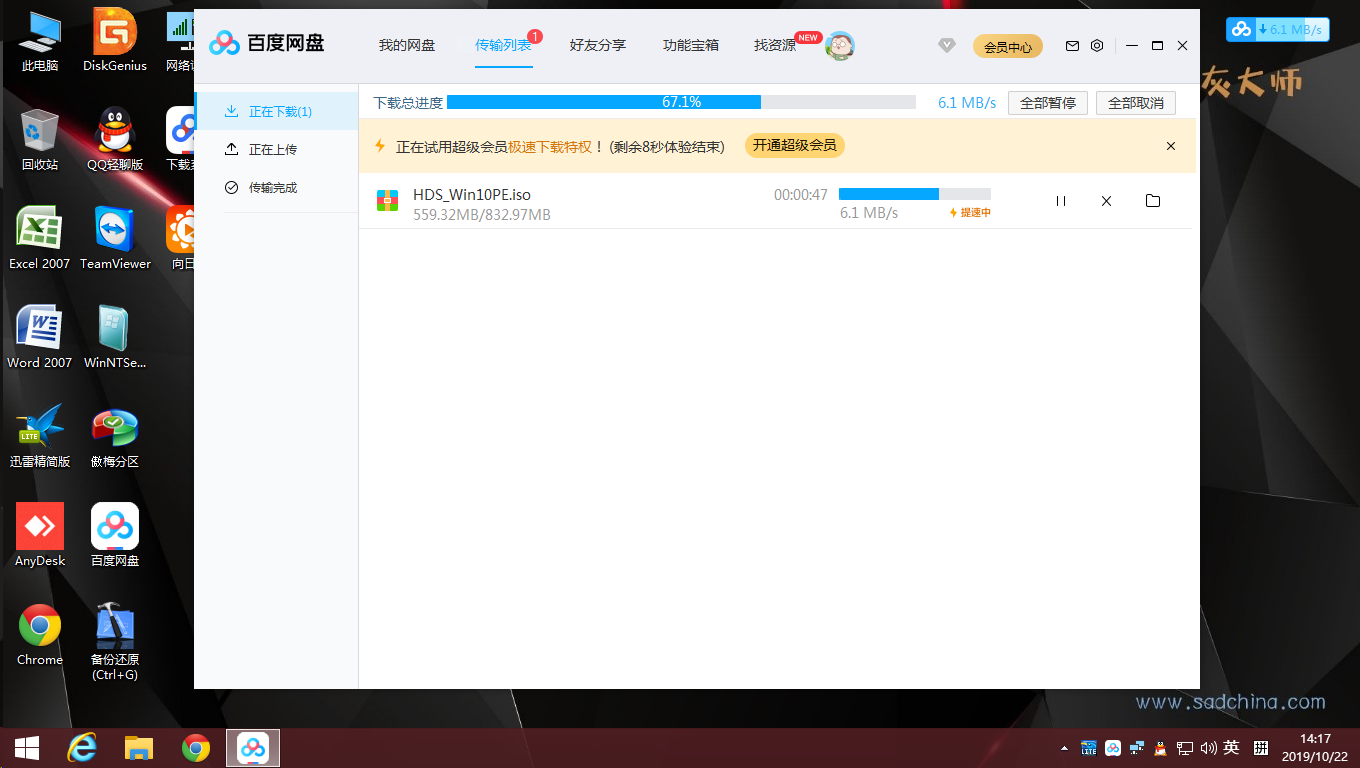Click the ISO file type icon

(387, 201)
